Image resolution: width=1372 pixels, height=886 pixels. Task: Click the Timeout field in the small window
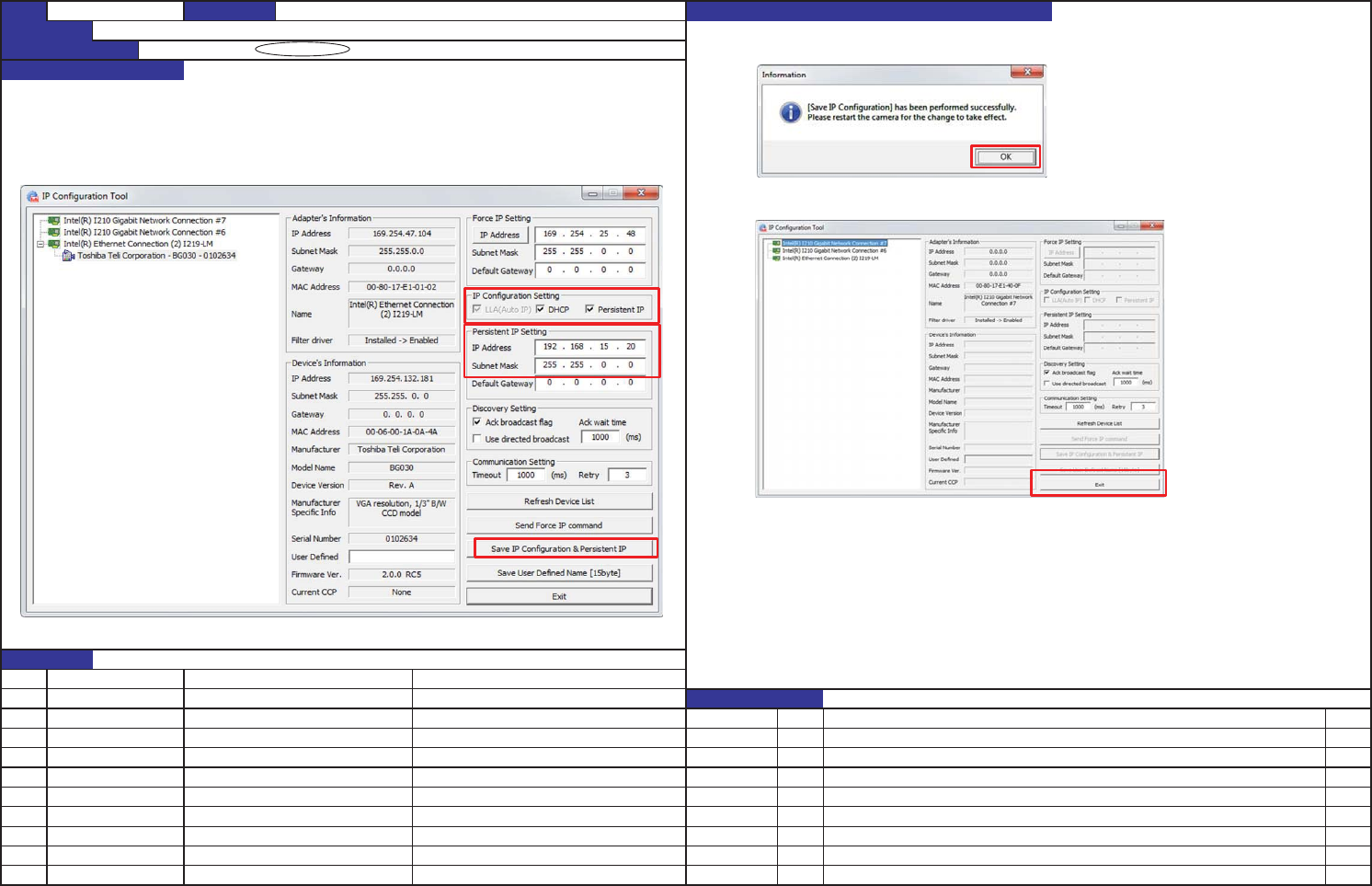coord(1078,407)
